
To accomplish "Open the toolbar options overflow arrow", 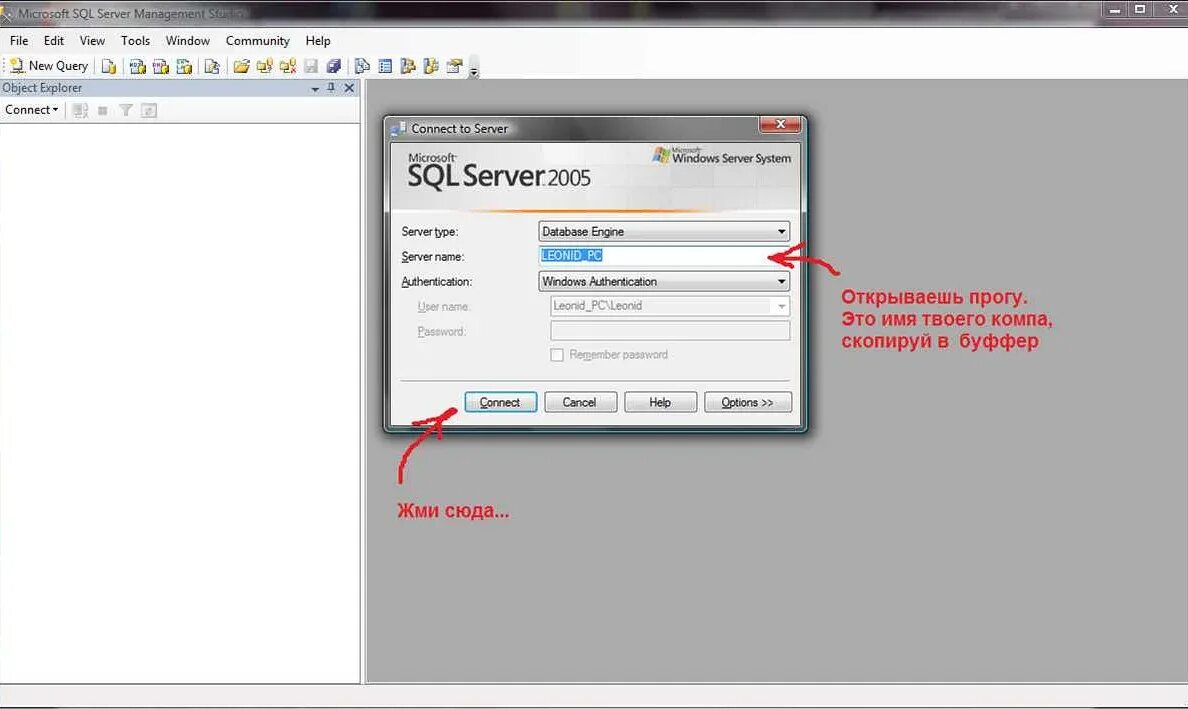I will [474, 71].
